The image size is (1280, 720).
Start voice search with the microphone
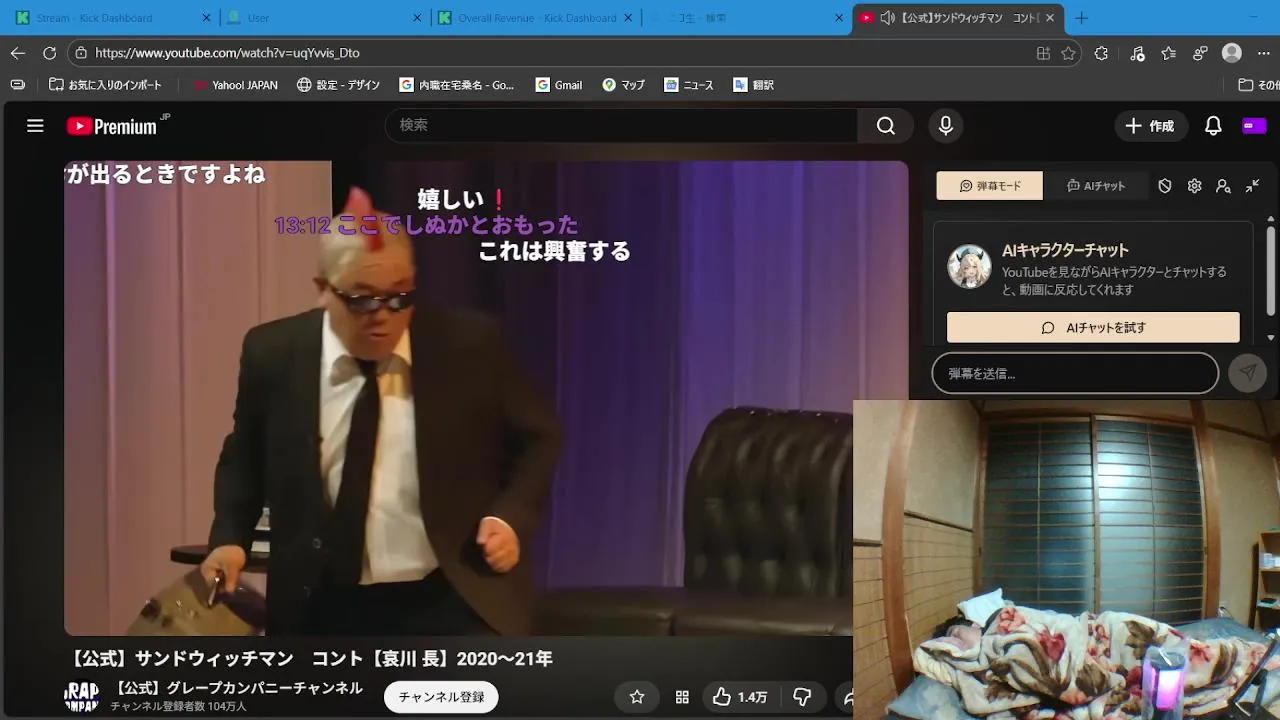click(945, 125)
